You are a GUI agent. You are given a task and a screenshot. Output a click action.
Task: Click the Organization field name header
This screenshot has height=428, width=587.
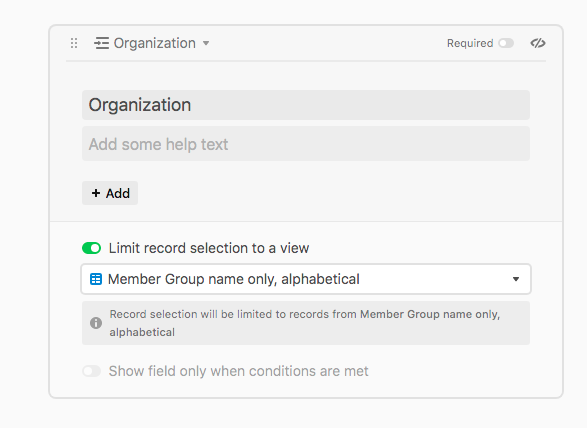pos(154,43)
